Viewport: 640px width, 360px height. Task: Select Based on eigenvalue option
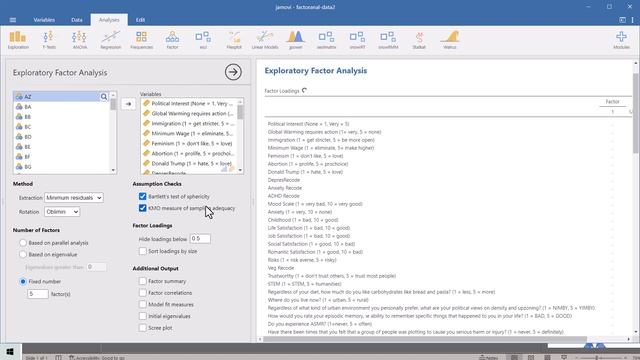(x=23, y=254)
